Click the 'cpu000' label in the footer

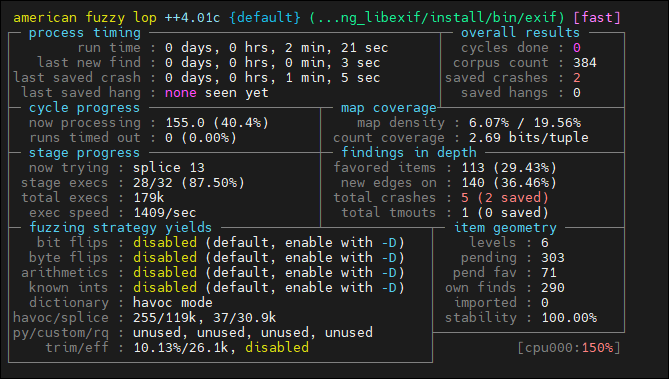pos(549,348)
